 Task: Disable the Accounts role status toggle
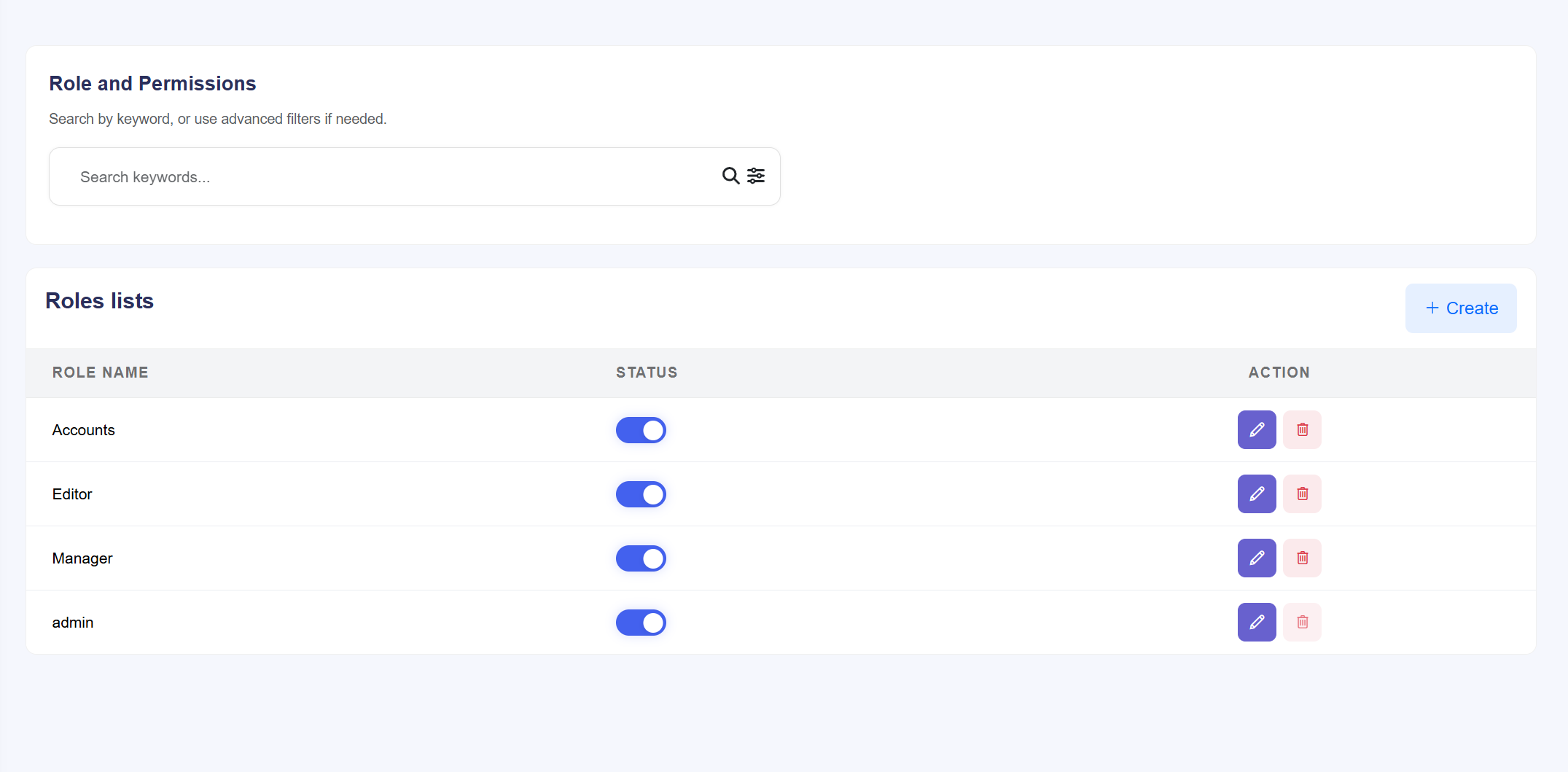pos(641,429)
